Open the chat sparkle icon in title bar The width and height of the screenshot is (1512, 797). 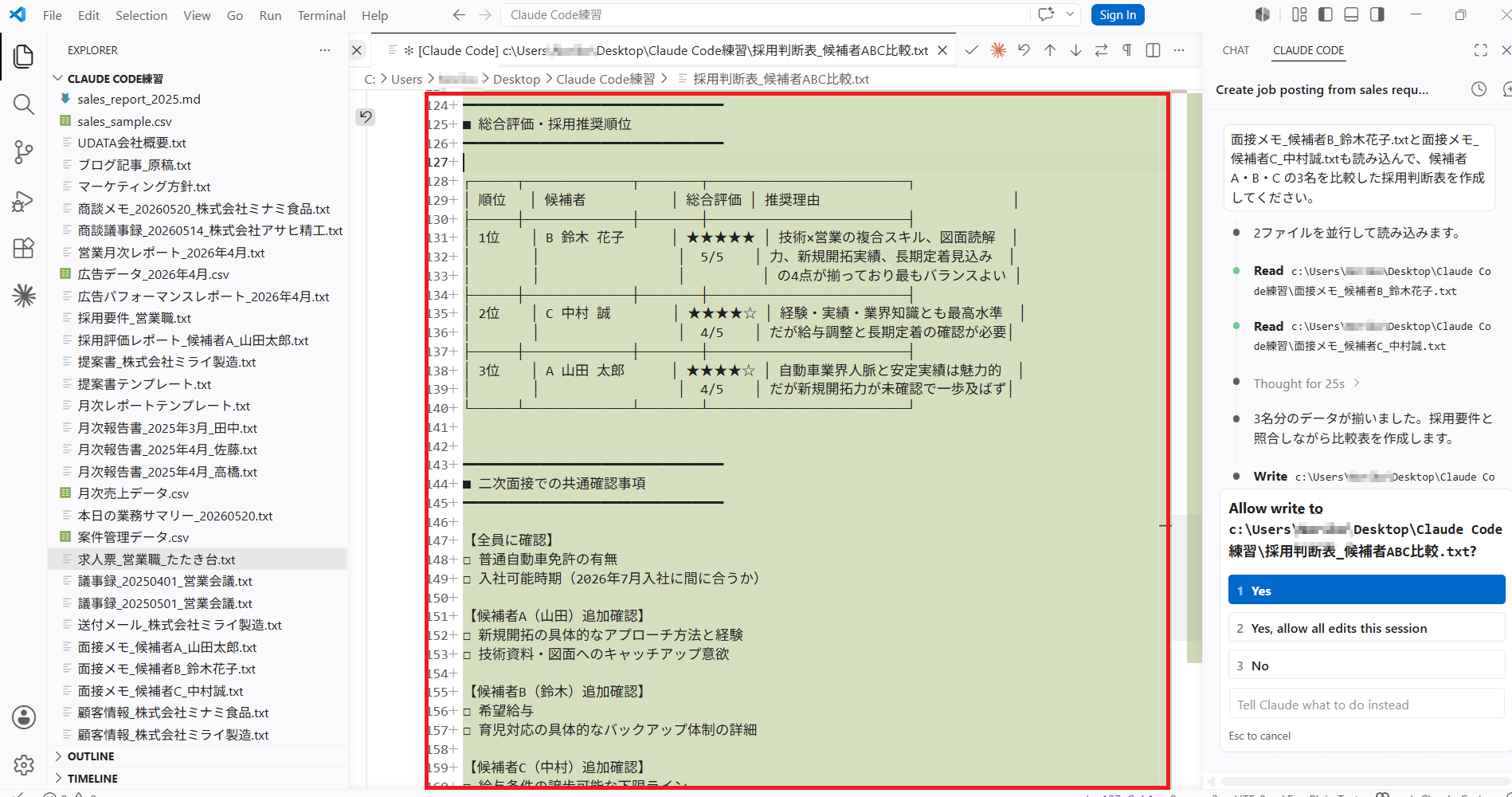click(1046, 14)
